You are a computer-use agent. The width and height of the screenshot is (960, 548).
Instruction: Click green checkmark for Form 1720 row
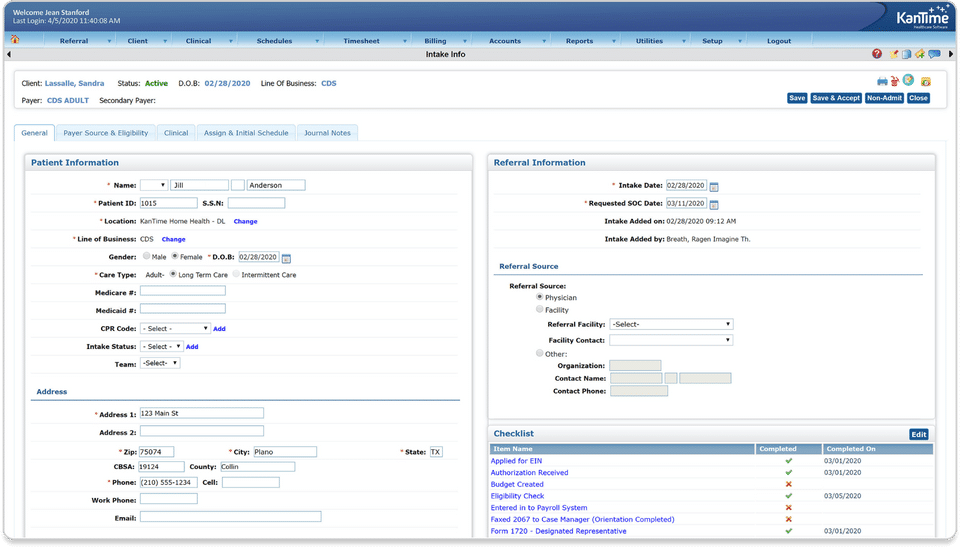[x=789, y=531]
